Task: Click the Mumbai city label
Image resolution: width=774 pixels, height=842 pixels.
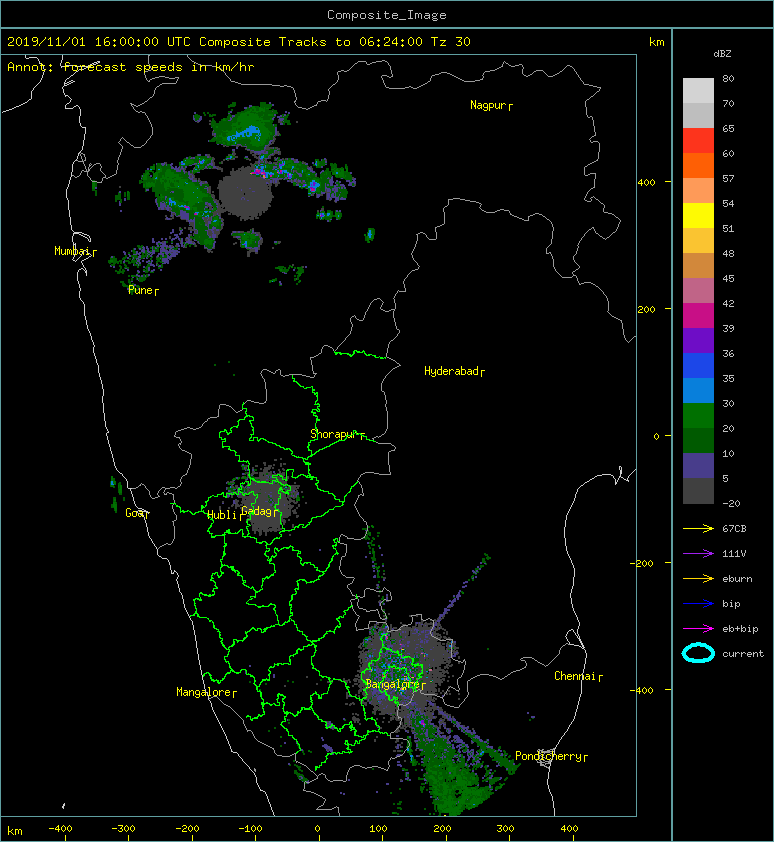Action: coord(75,251)
